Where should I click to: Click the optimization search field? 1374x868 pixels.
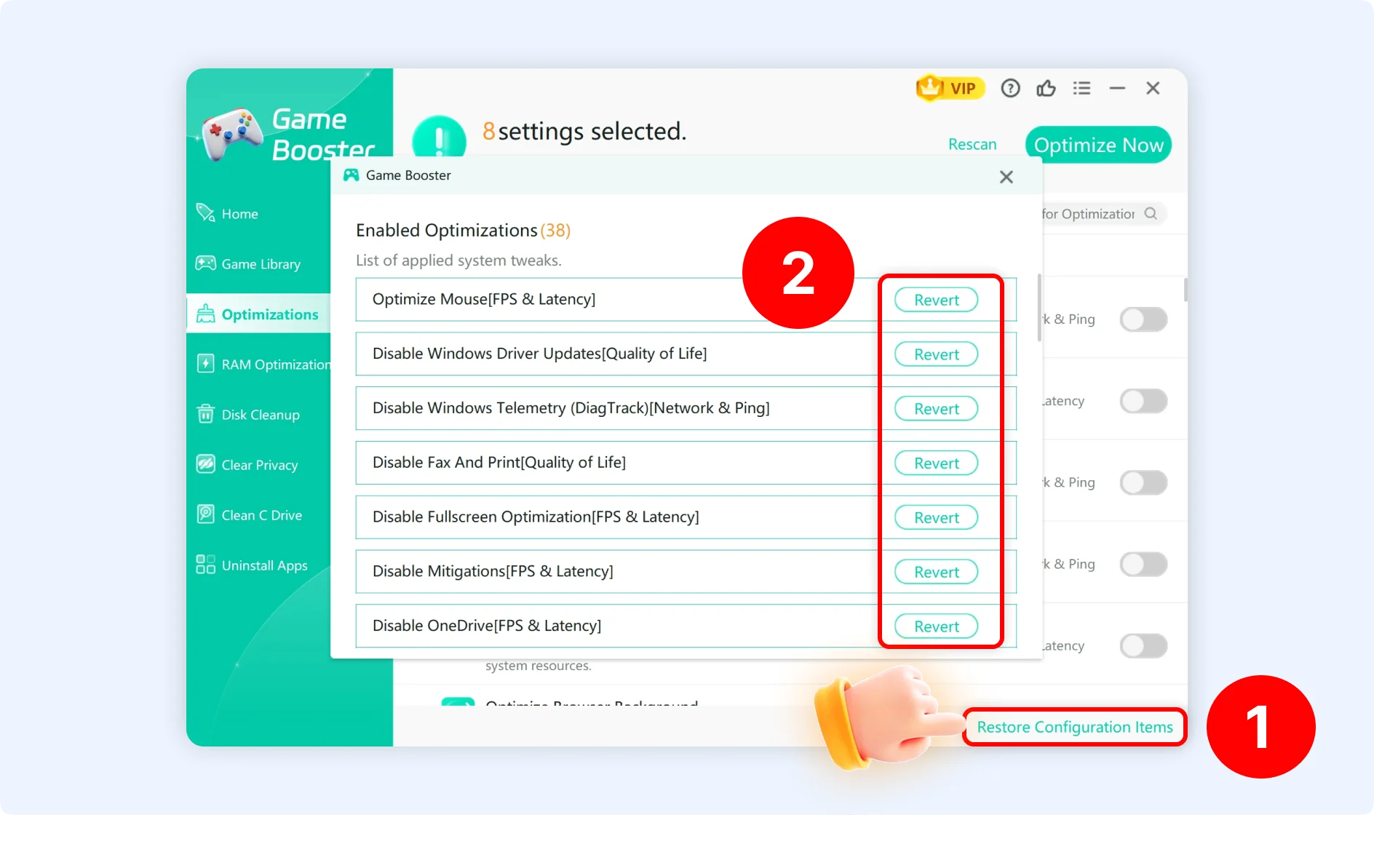[1104, 213]
